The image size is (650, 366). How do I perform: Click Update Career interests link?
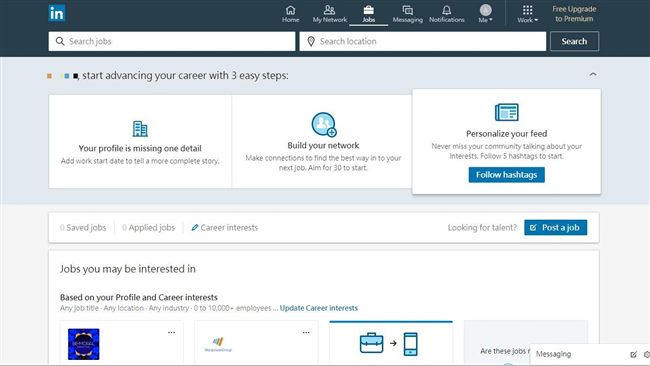(318, 308)
